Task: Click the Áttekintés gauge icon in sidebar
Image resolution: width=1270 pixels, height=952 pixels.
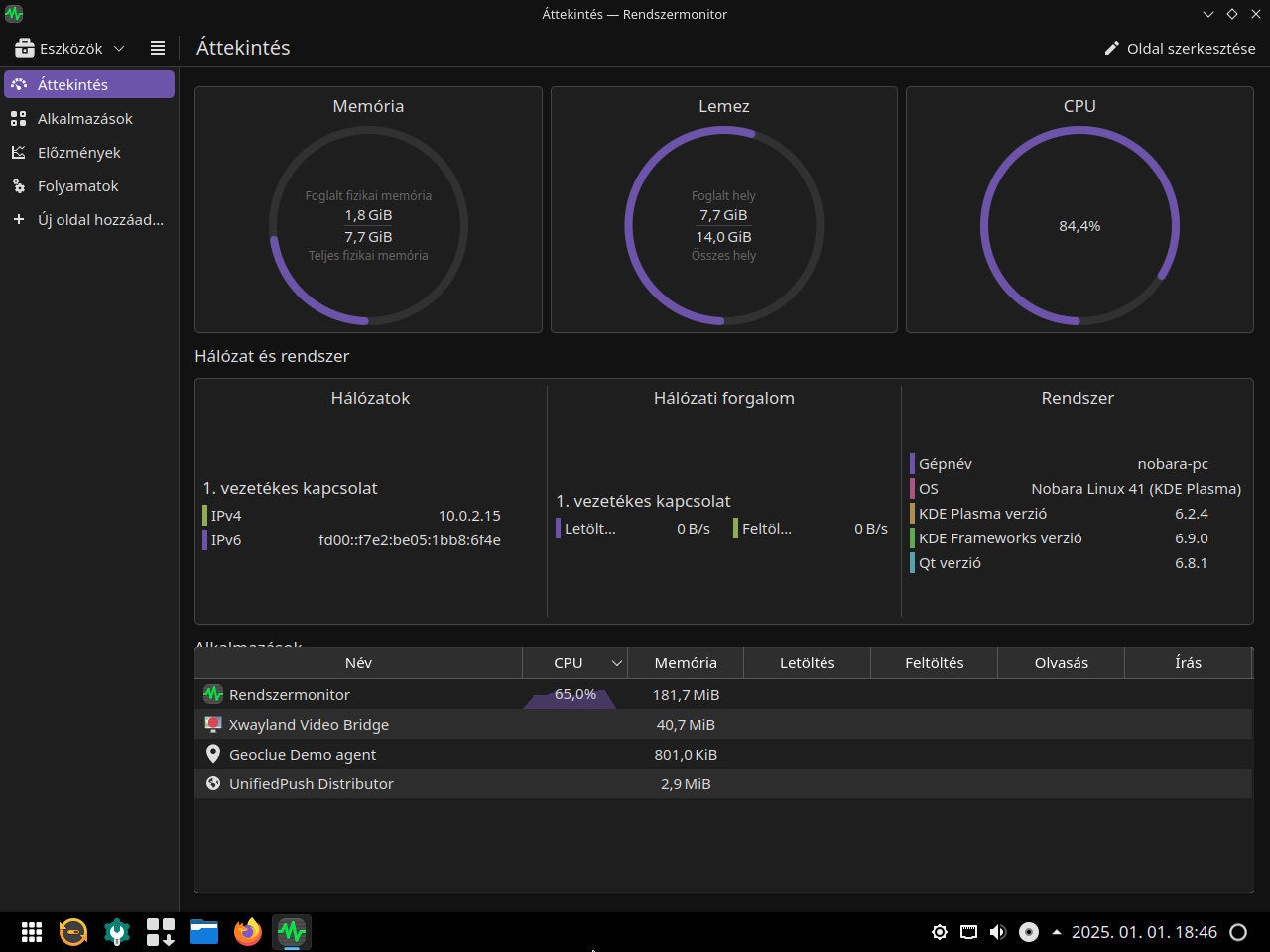Action: point(18,84)
